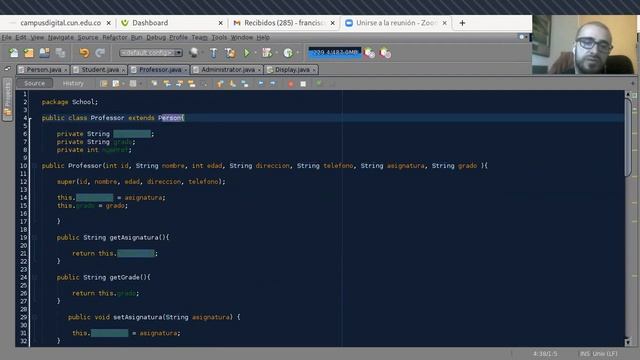Image resolution: width=640 pixels, height=360 pixels.
Task: Click the word Person in line 4
Action: click(170, 118)
